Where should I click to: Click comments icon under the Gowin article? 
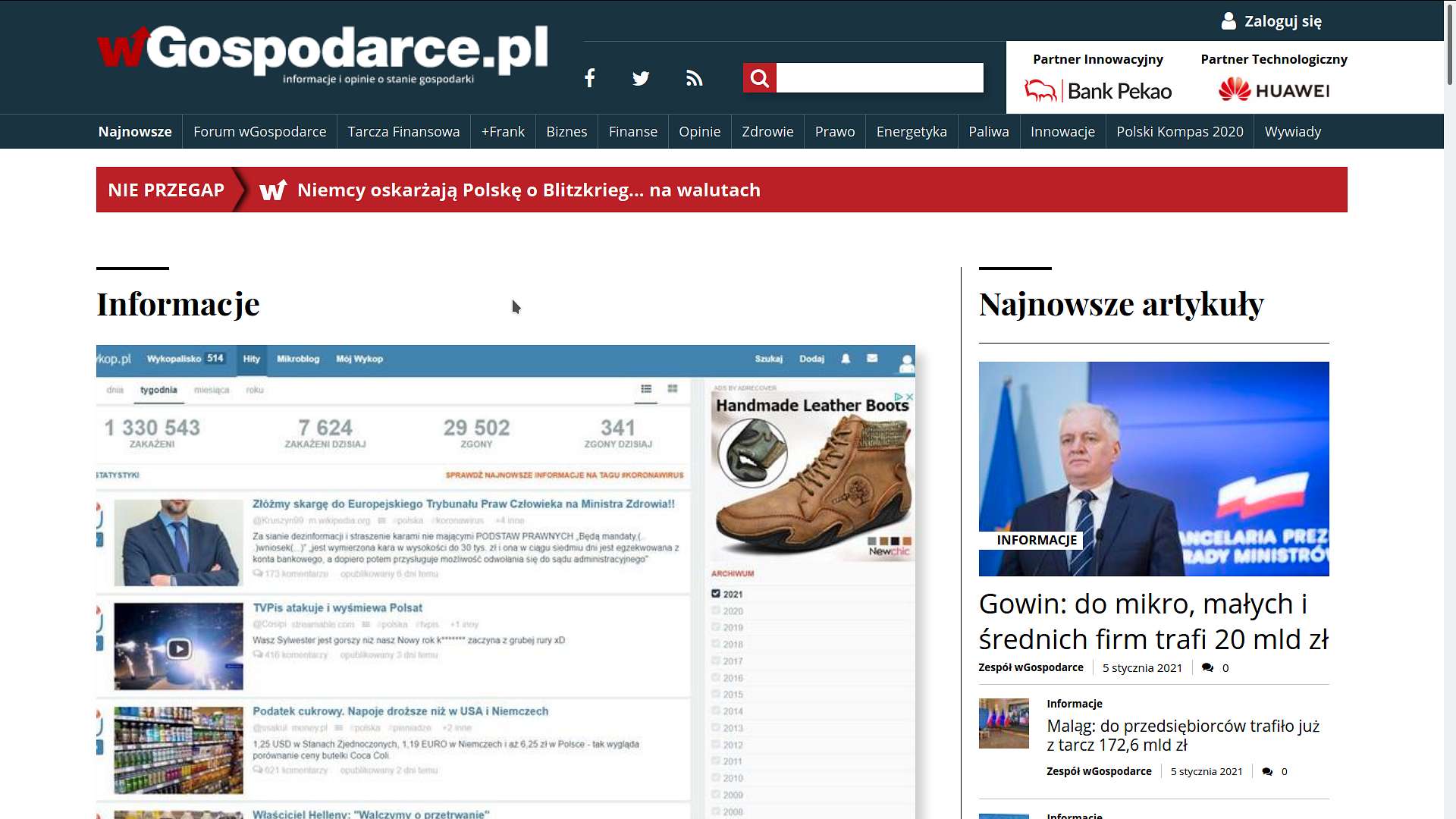(1207, 668)
